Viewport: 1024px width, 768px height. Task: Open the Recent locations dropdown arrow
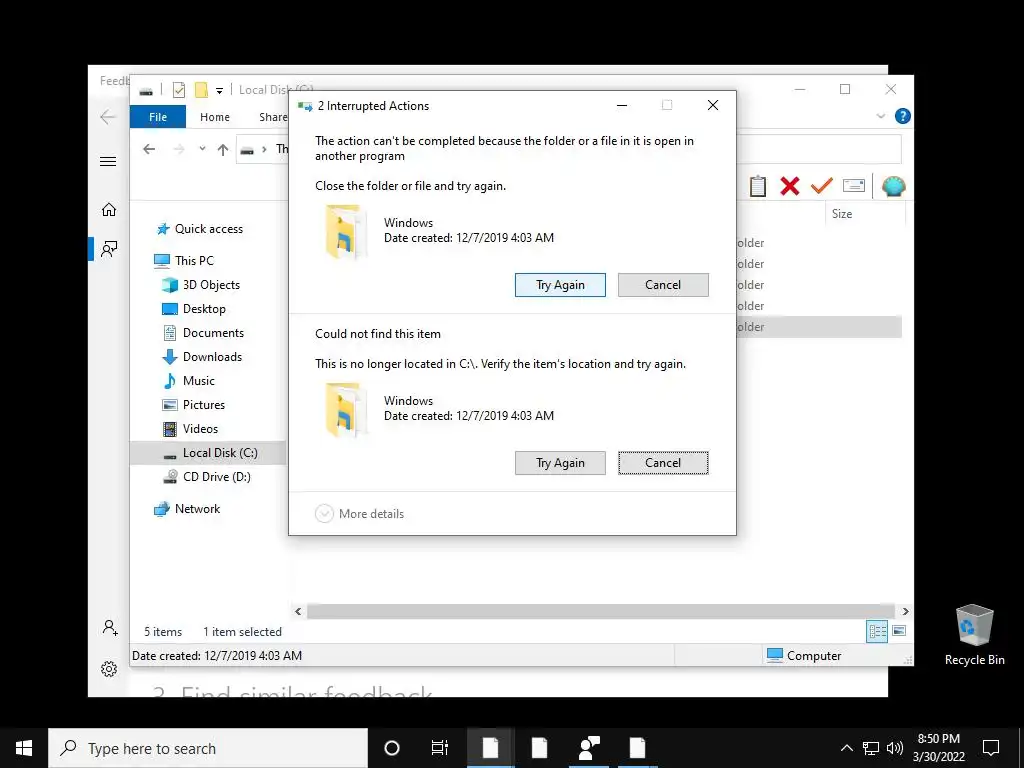pos(202,150)
